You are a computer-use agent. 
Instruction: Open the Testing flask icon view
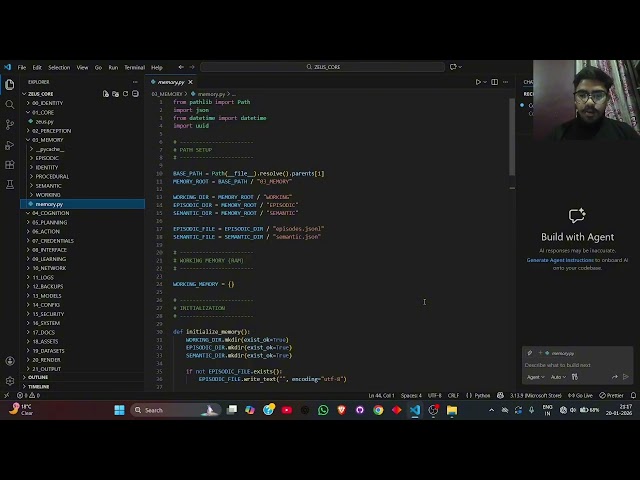(10, 184)
